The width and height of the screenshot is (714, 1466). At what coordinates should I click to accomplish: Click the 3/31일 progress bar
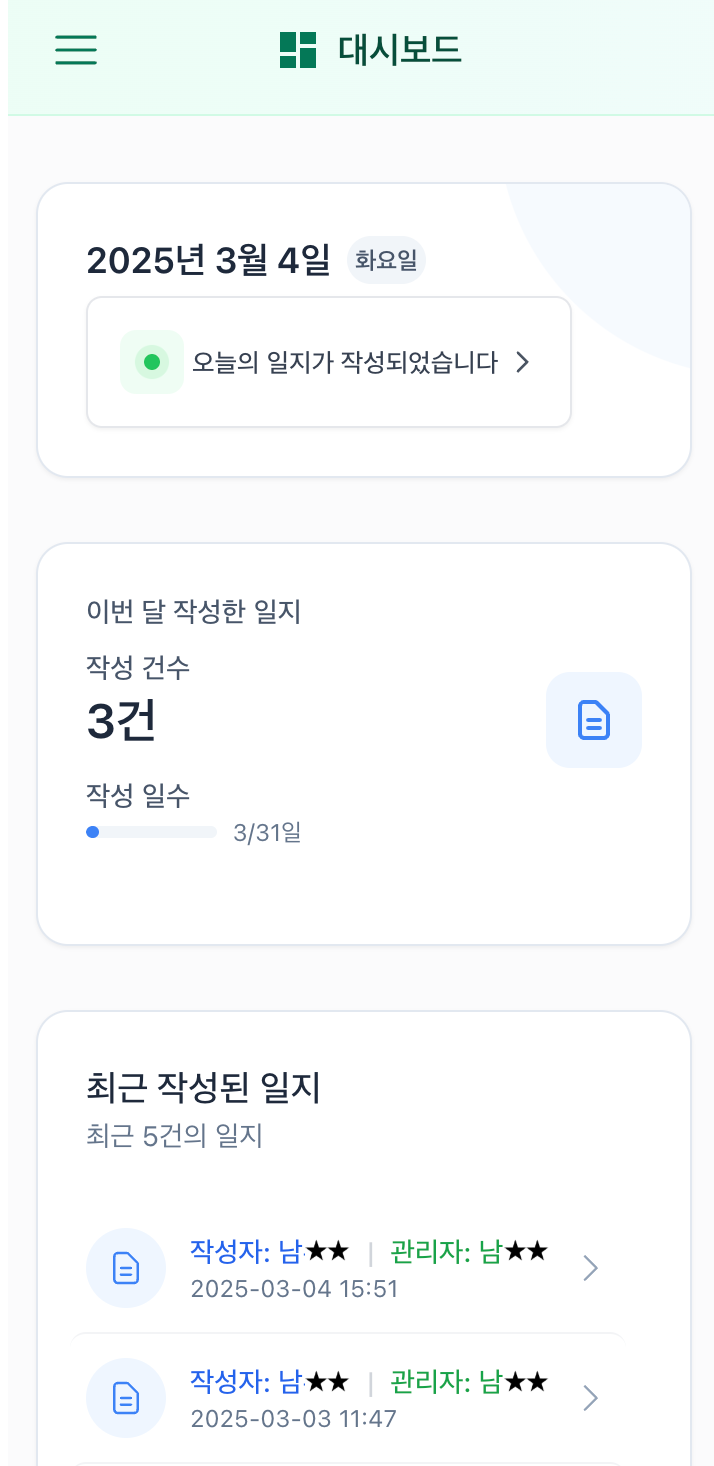[152, 832]
